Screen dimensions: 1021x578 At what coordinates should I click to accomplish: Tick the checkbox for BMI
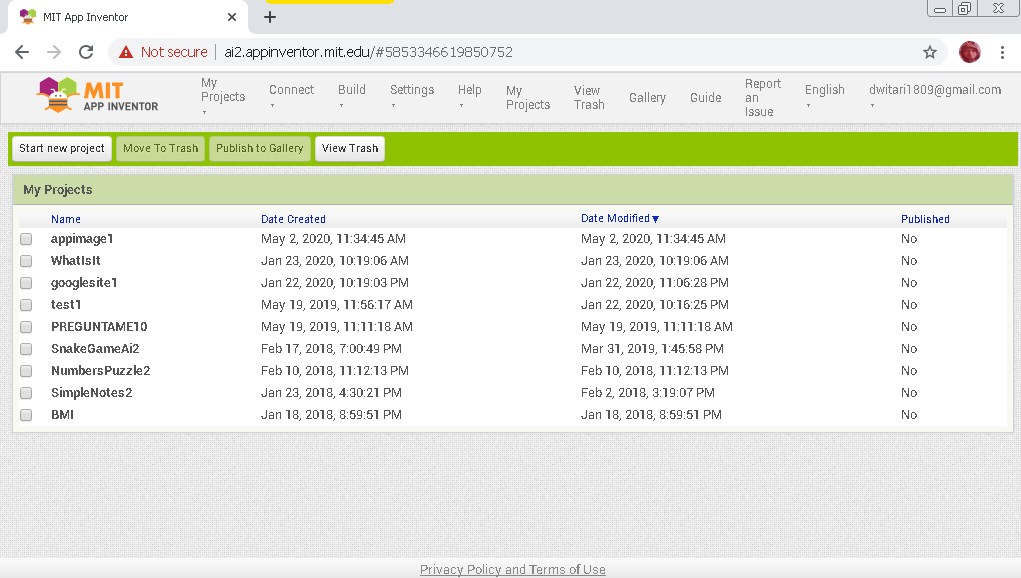(26, 415)
